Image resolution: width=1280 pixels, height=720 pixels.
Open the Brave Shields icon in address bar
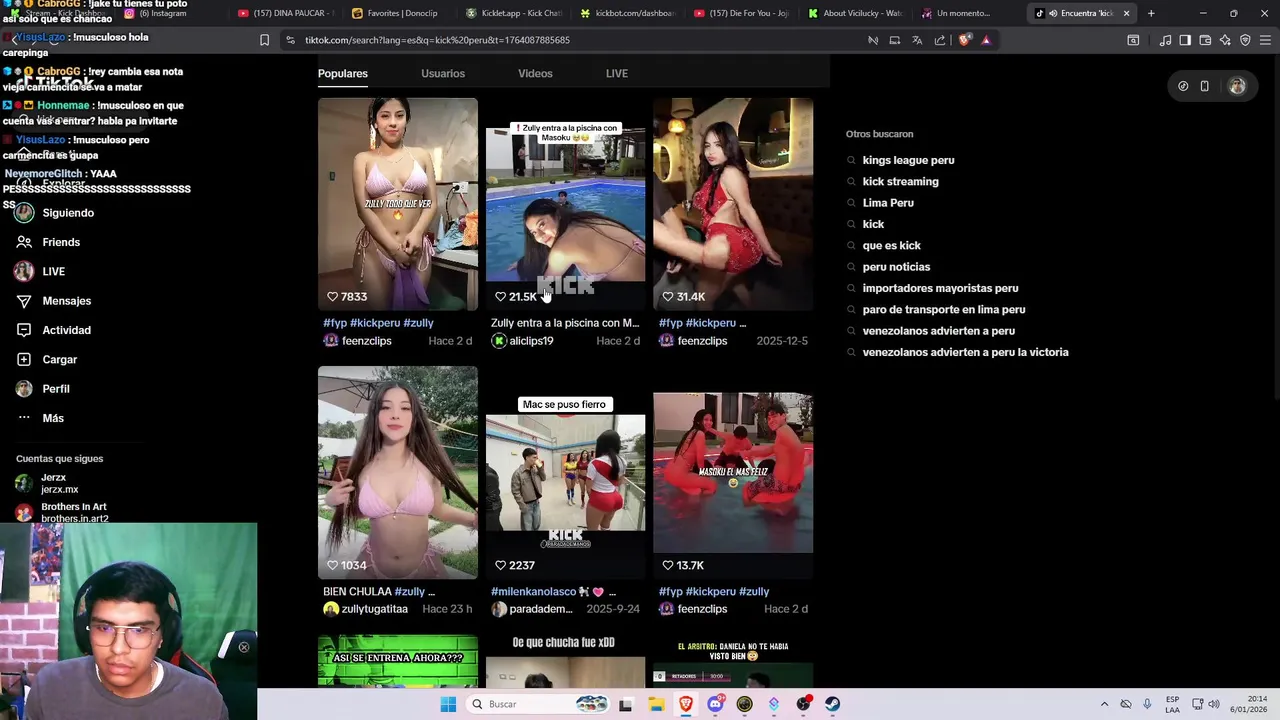click(x=964, y=40)
